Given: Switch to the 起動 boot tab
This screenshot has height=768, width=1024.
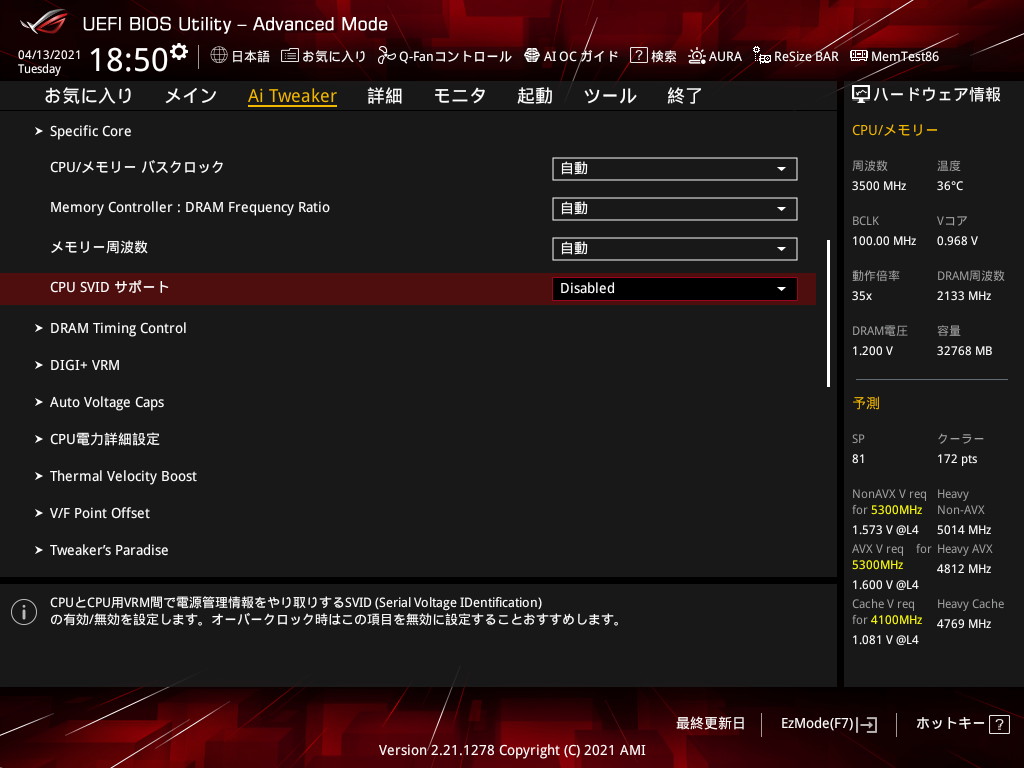Looking at the screenshot, I should coord(534,96).
